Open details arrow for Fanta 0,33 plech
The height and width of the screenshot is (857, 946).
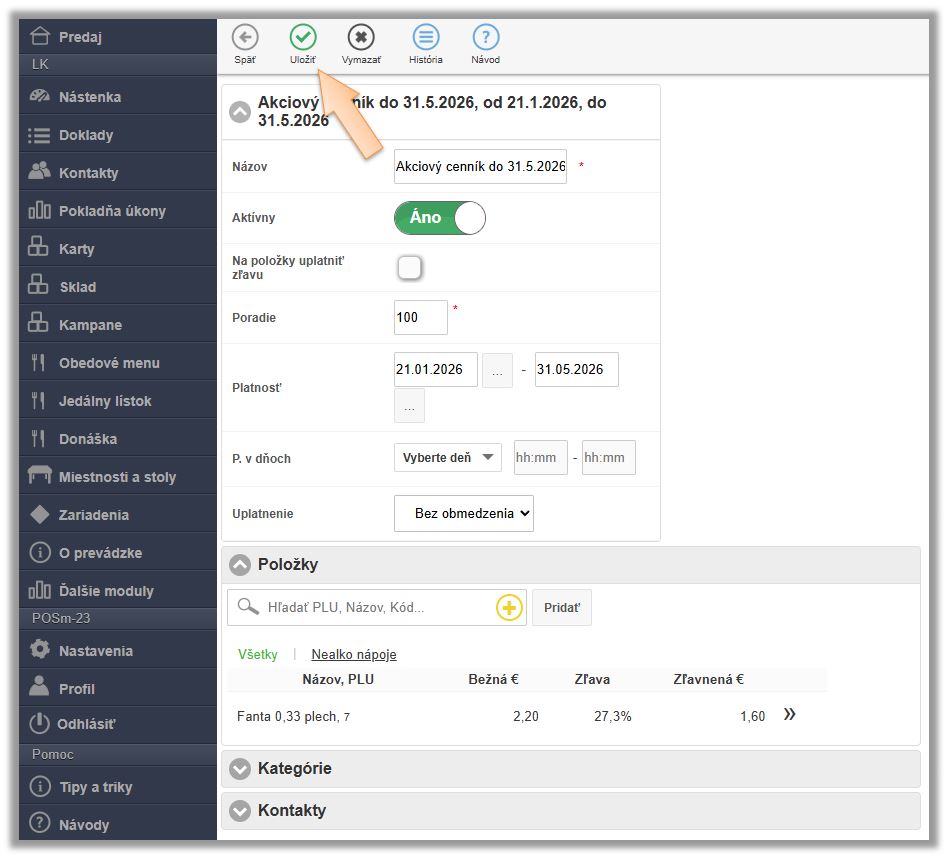pos(789,715)
